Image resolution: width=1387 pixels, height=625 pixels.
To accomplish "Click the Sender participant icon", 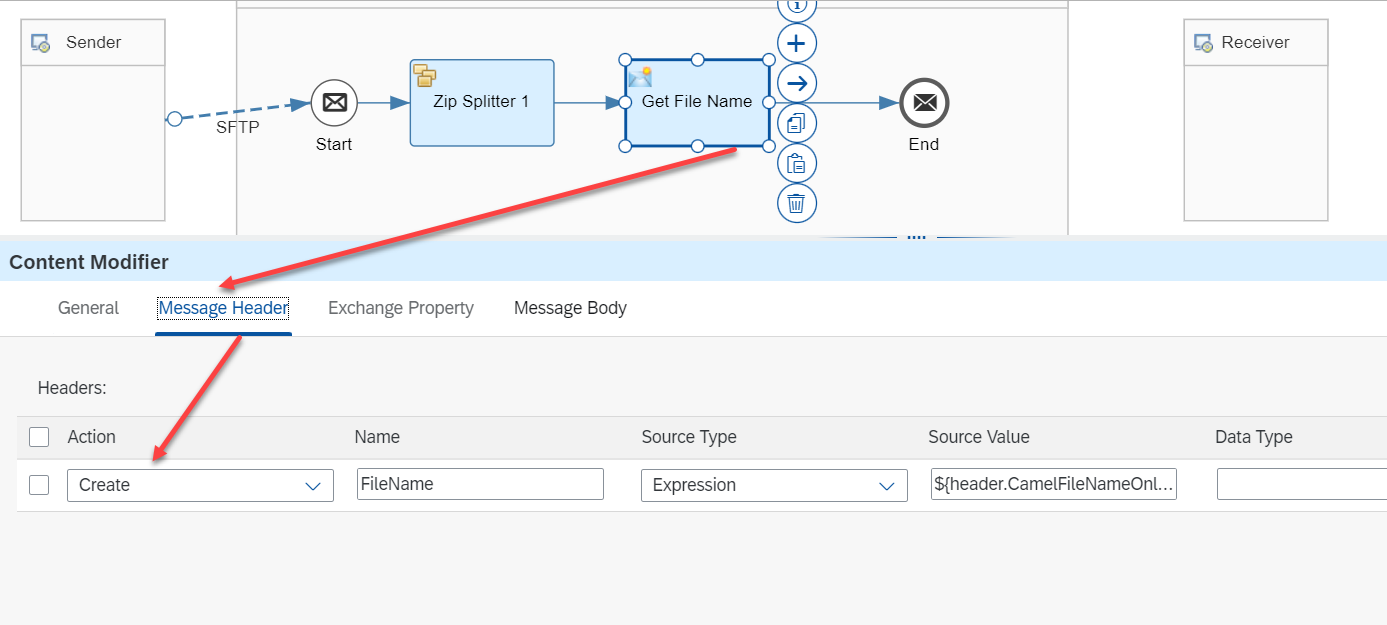I will point(42,42).
